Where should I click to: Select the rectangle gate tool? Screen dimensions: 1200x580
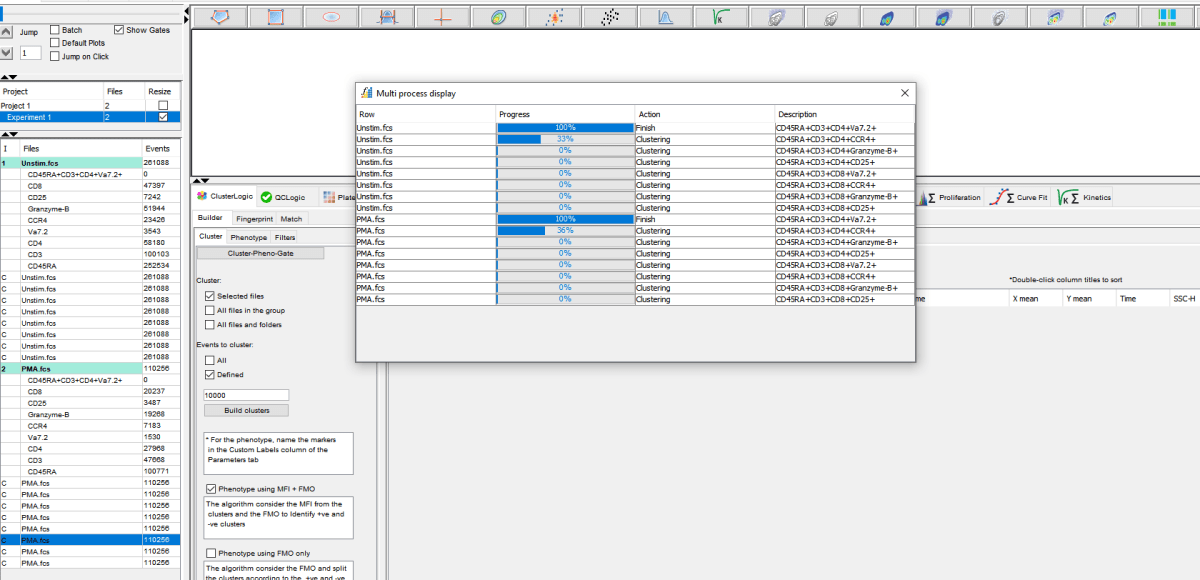275,16
